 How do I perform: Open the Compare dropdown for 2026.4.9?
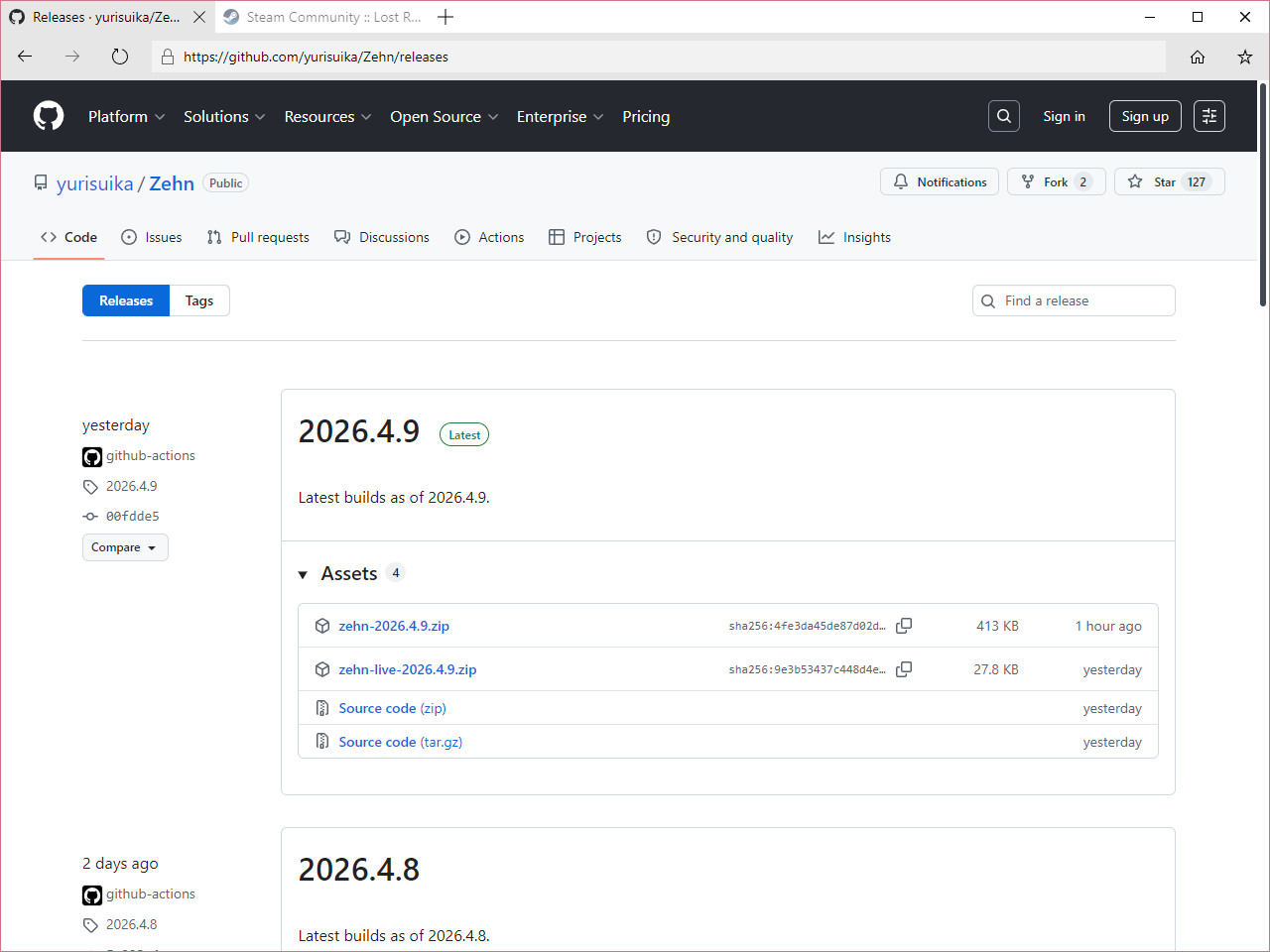[125, 547]
